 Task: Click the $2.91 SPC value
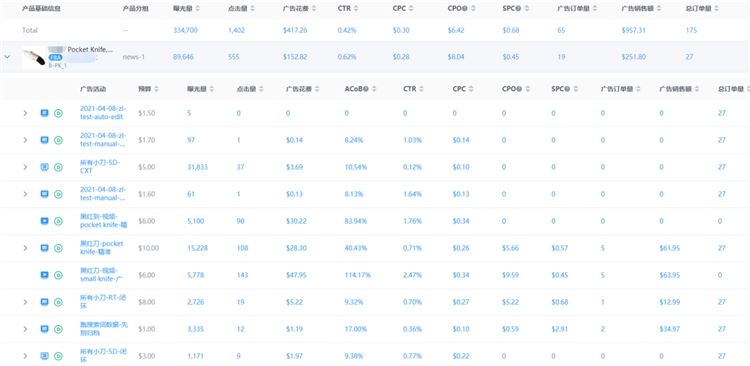pos(560,329)
